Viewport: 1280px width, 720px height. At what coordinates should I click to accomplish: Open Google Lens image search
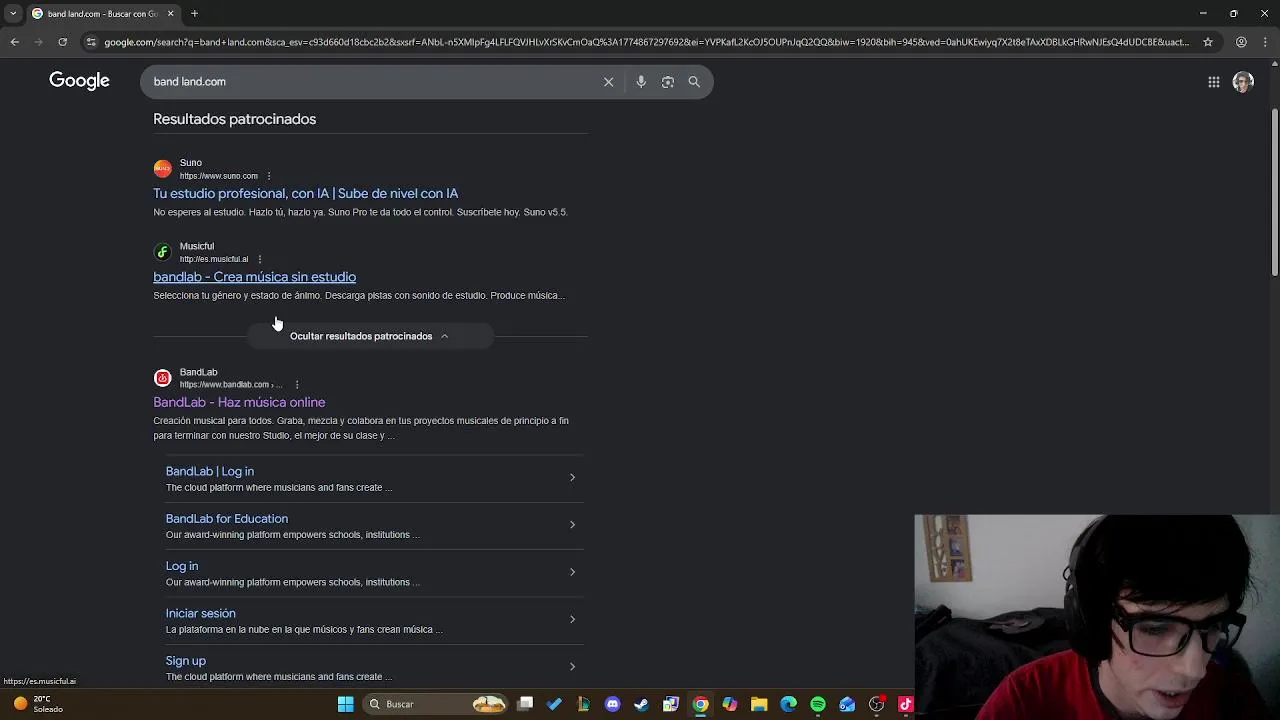[668, 82]
